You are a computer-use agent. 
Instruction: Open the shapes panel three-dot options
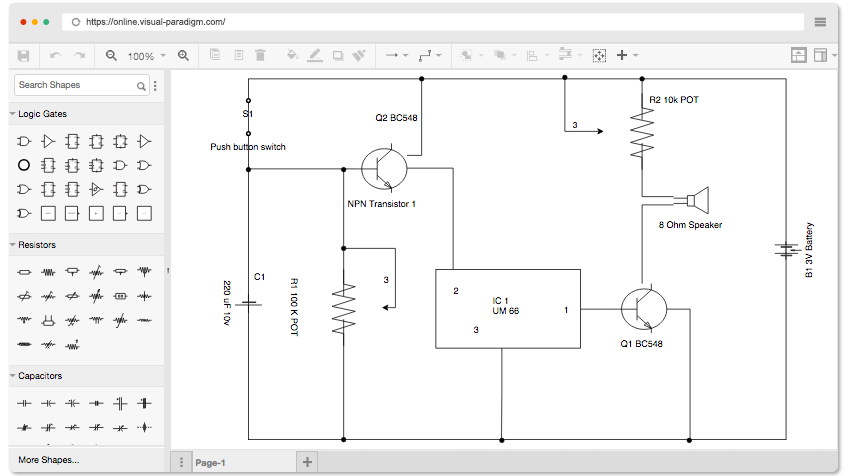[x=155, y=85]
